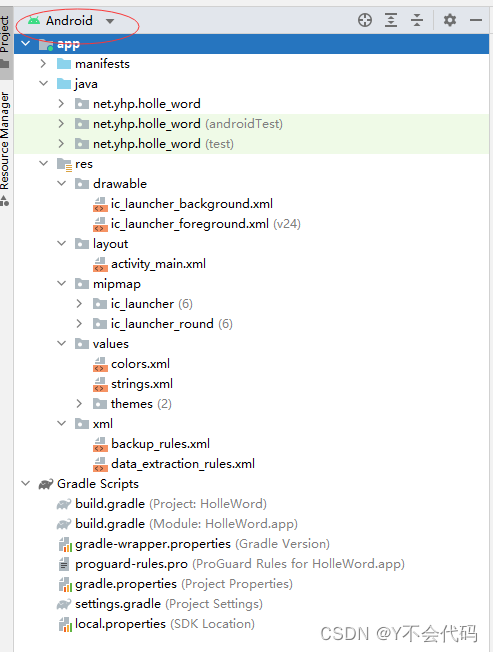
Task: Select proguard-rules.pro file entry
Action: coord(240,564)
